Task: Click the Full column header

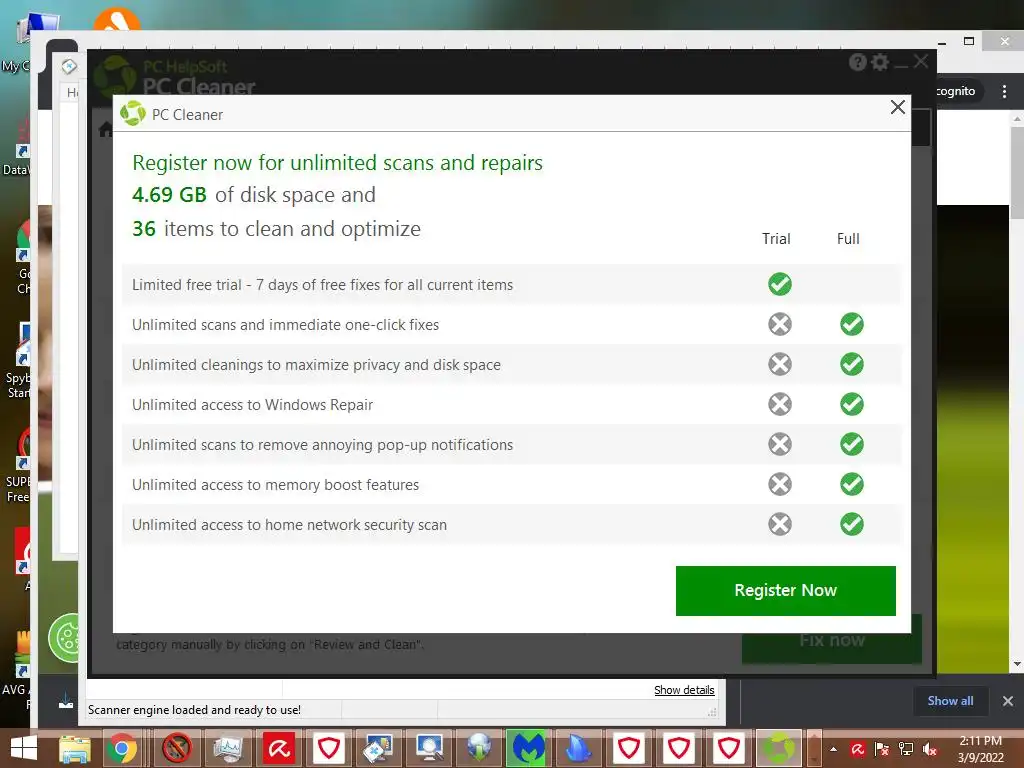Action: tap(848, 239)
